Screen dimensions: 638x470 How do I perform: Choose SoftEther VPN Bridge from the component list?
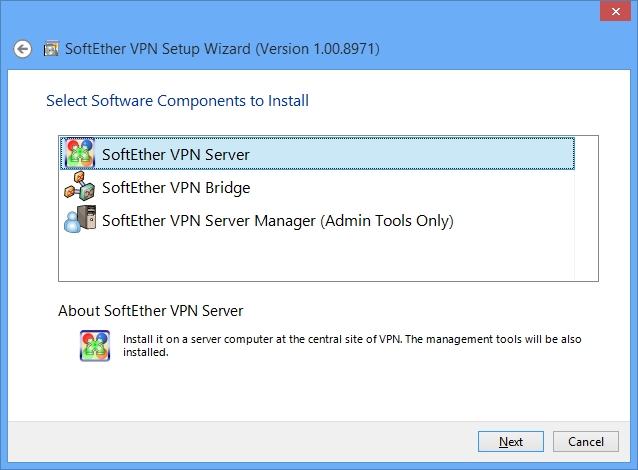176,188
